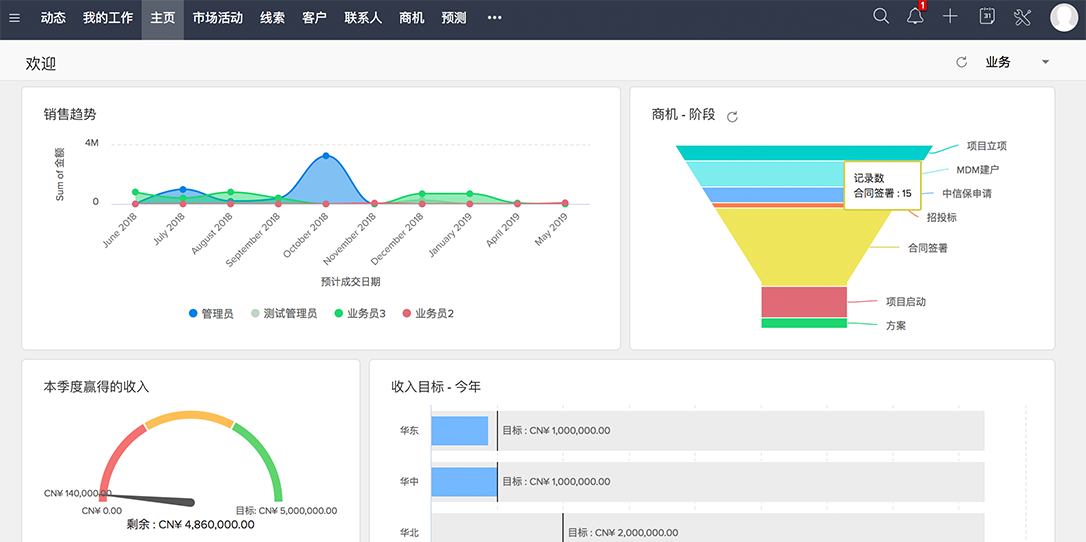Open the hamburger navigation menu
Screen dimensions: 1086x542
tap(14, 18)
